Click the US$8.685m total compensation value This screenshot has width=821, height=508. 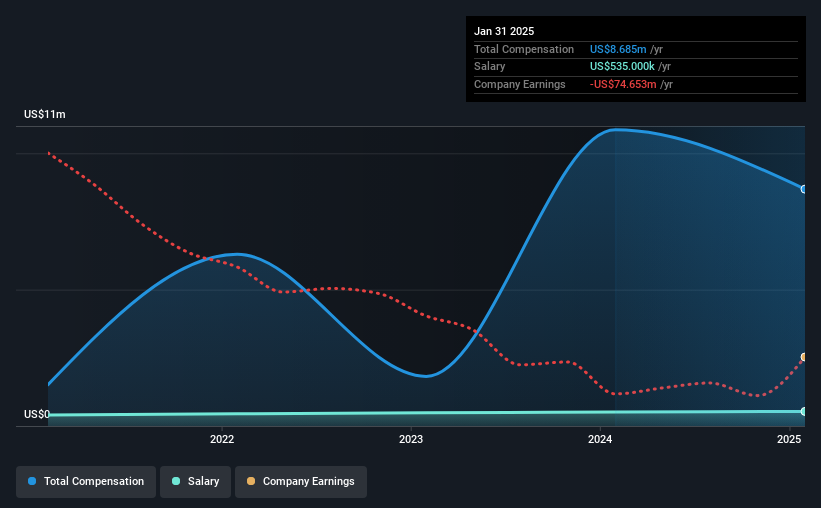(618, 49)
